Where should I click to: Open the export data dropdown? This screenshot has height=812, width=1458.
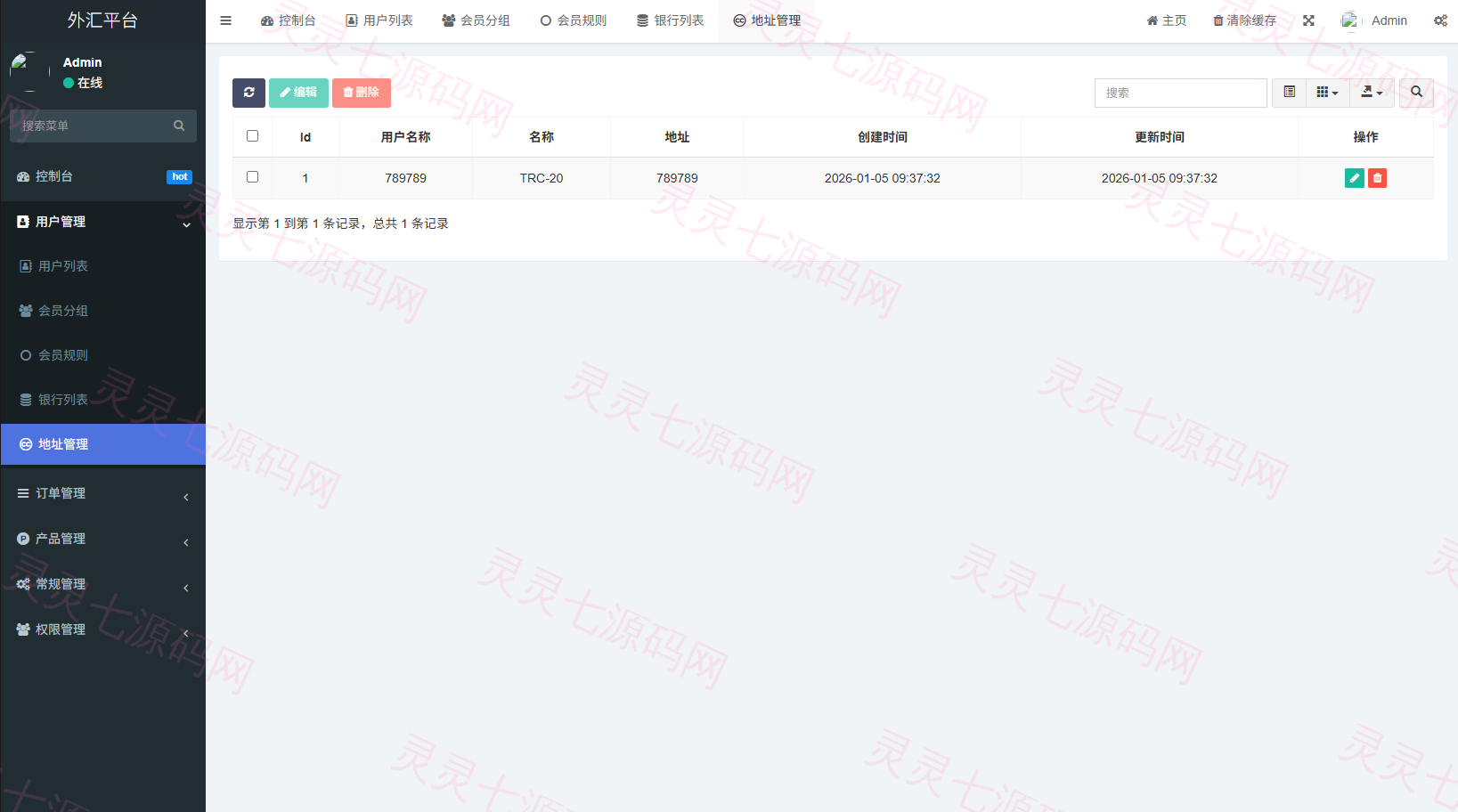1372,93
